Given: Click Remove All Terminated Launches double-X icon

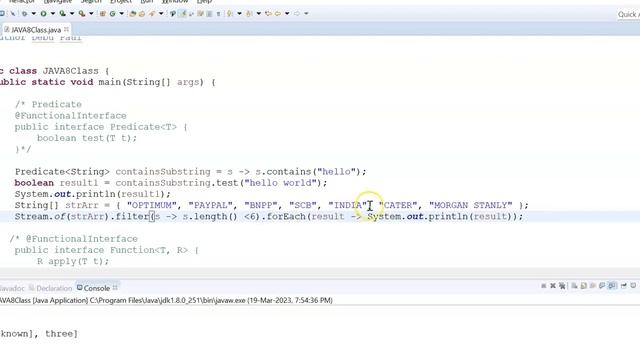Looking at the screenshot, I should pyautogui.click(x=562, y=286).
